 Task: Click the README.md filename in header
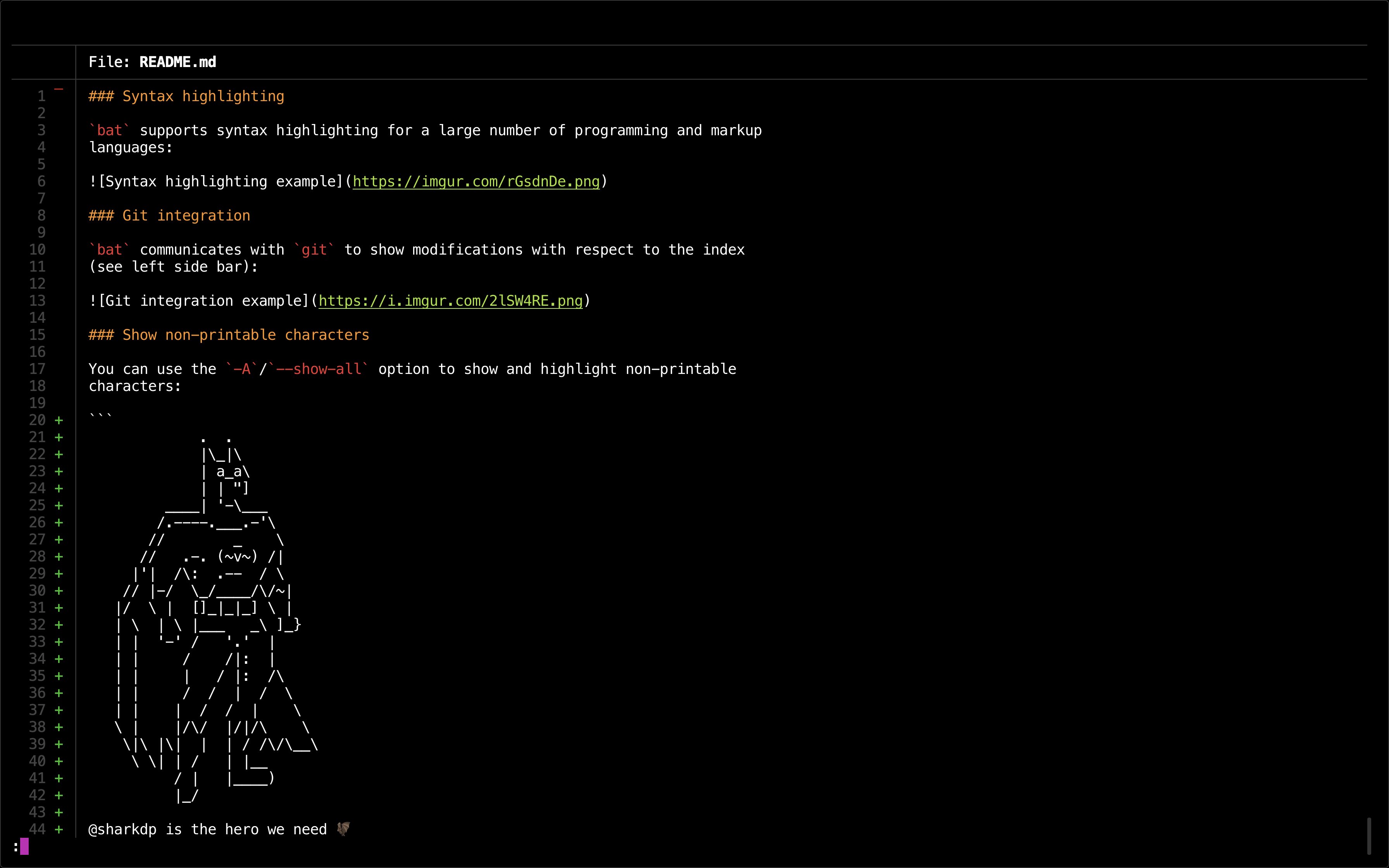tap(178, 62)
